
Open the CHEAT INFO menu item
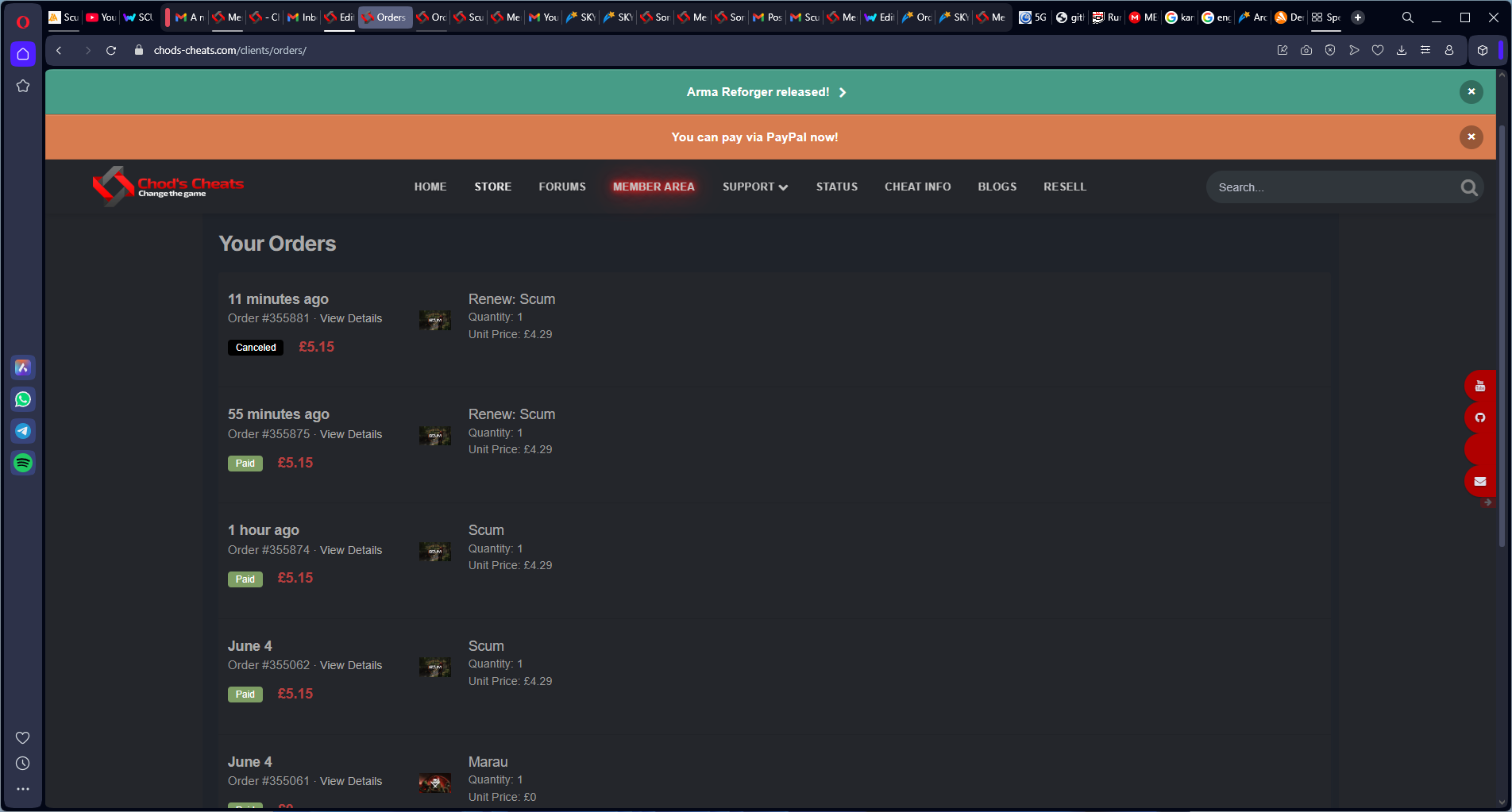coord(918,187)
